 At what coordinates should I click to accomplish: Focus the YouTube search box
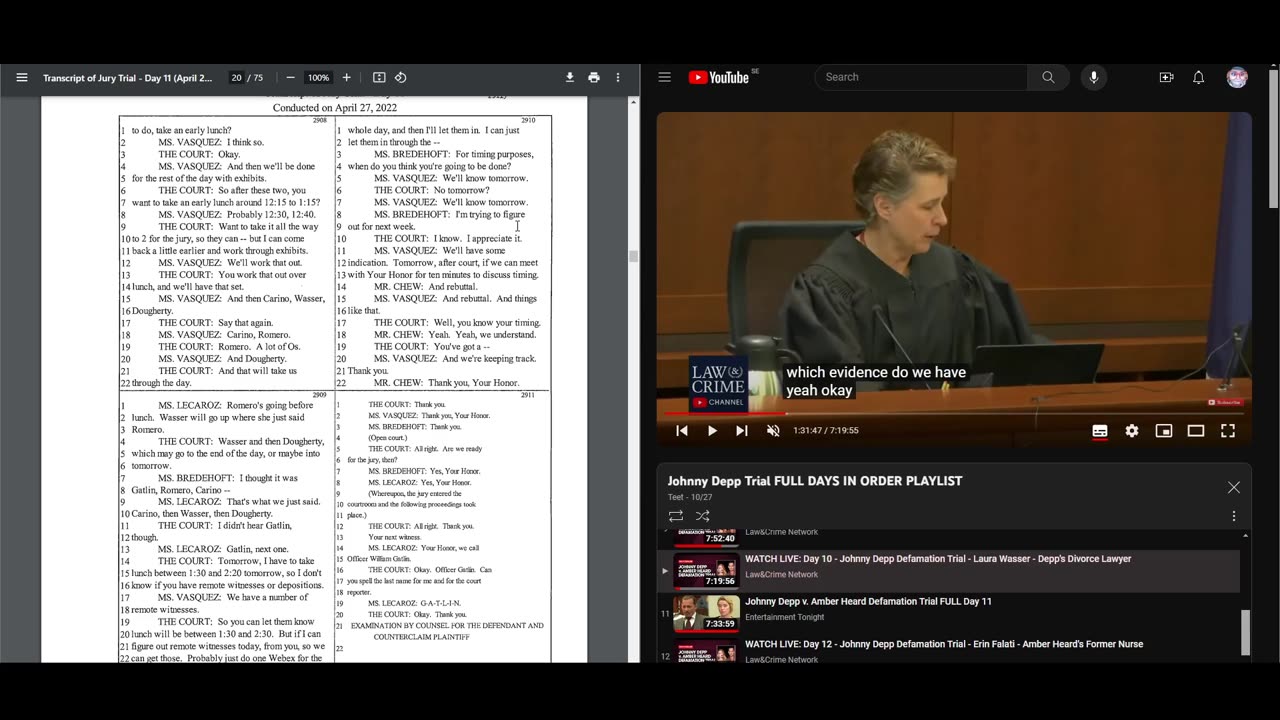pyautogui.click(x=920, y=77)
